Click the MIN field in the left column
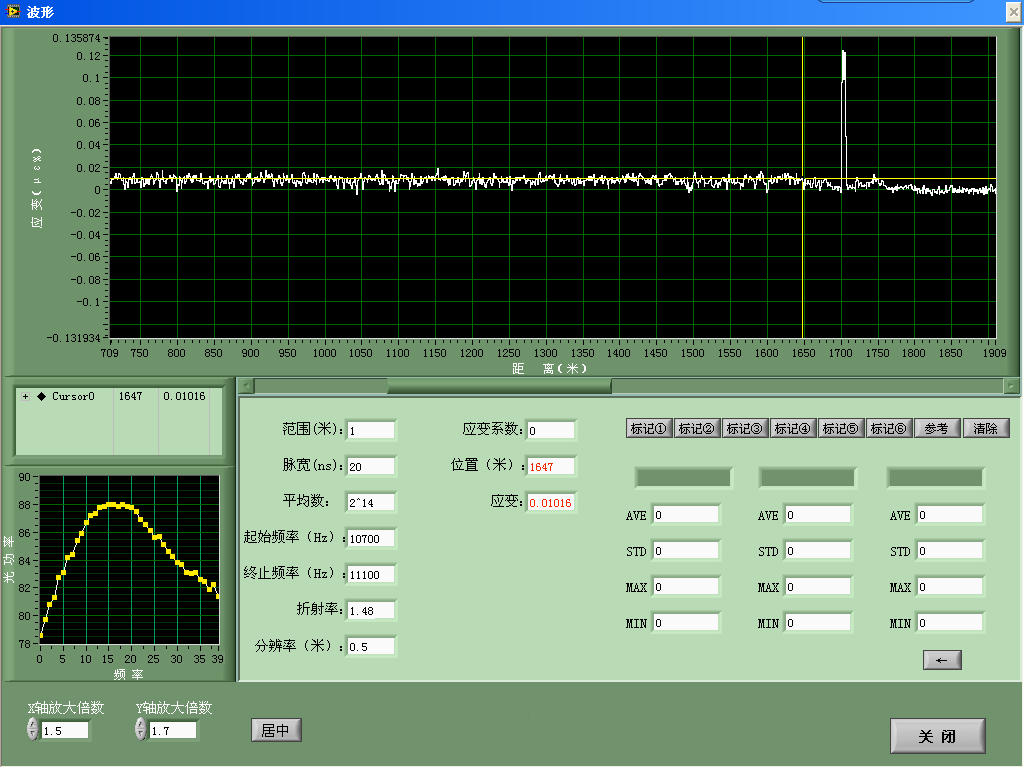 point(686,622)
